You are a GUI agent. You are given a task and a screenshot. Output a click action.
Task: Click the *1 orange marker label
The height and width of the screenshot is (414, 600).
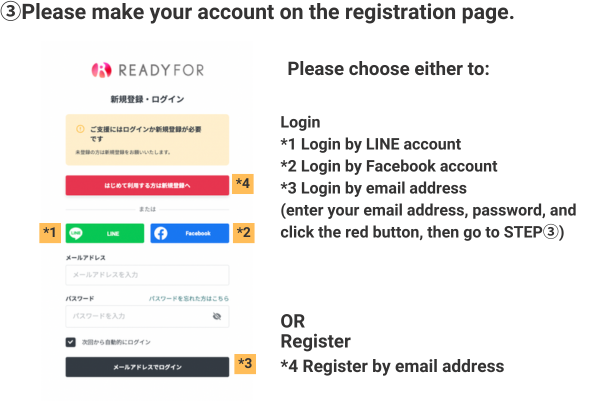[x=50, y=233]
